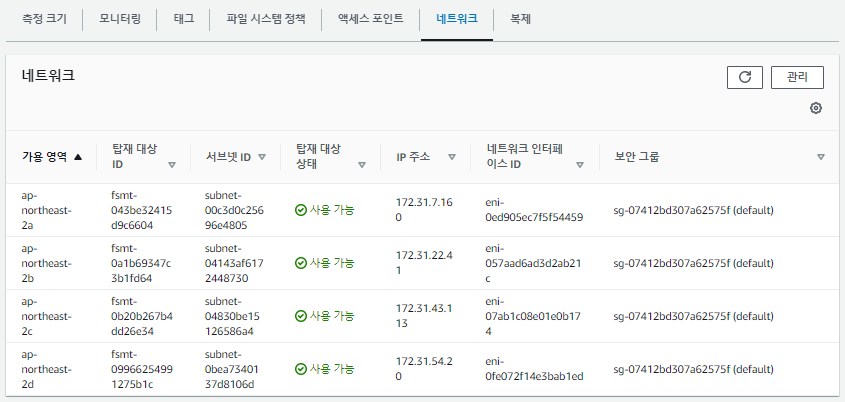Toggle ascending sort on 가용 영역 column

pyautogui.click(x=78, y=157)
